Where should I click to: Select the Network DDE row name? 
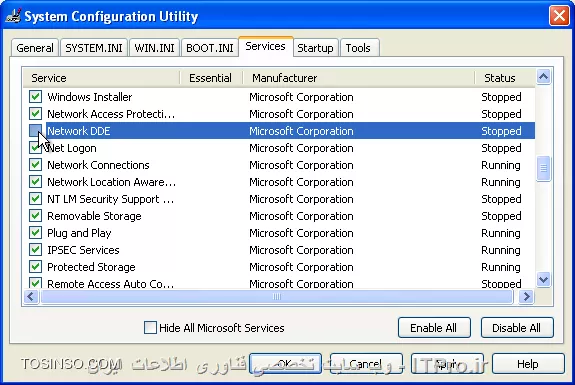[79, 131]
